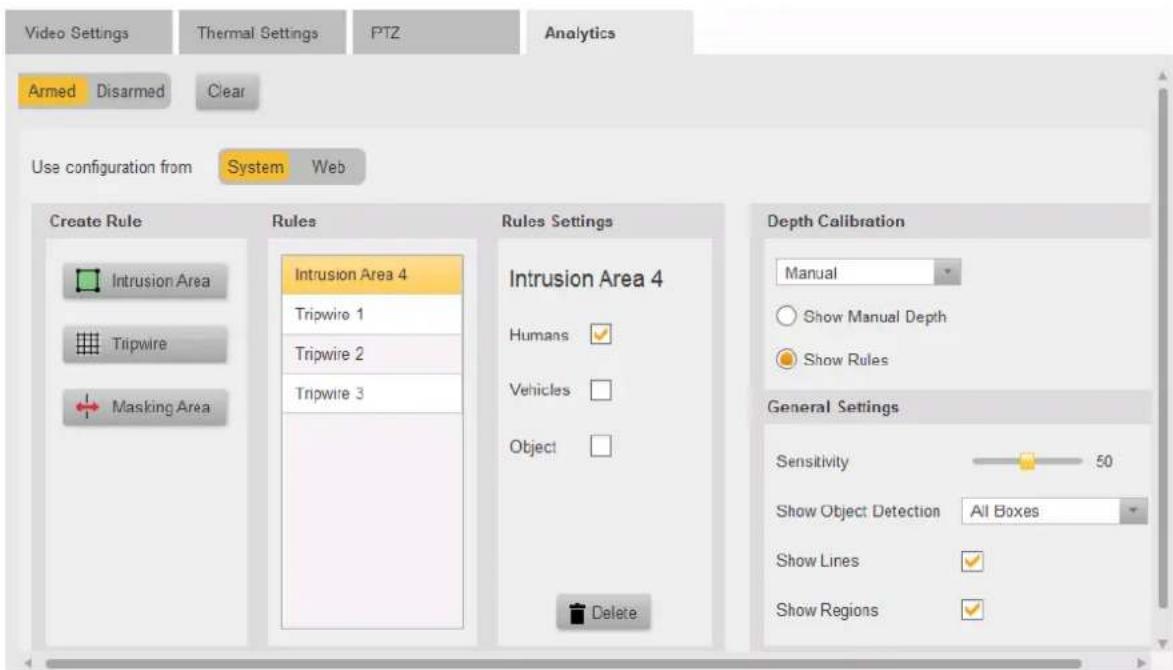Click the horizontal scrollbar at the bottom
This screenshot has width=1173, height=670.
click(x=563, y=663)
